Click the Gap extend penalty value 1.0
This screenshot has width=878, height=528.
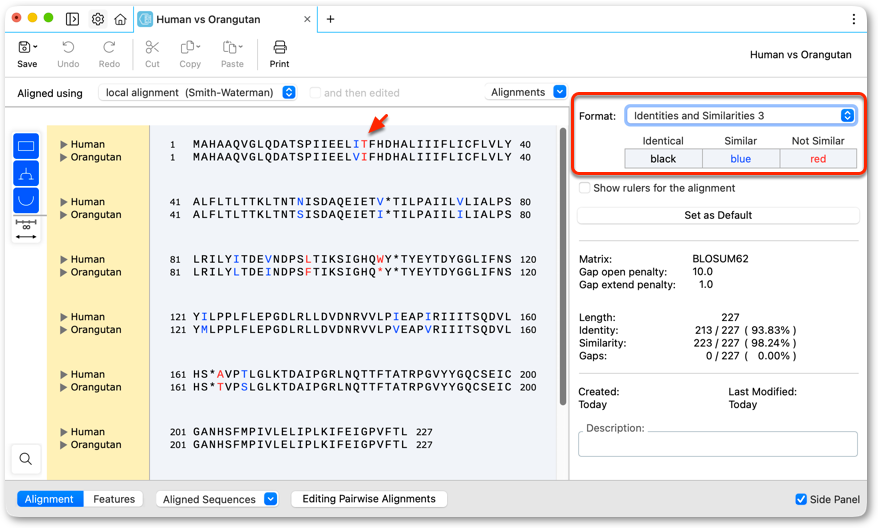point(706,284)
